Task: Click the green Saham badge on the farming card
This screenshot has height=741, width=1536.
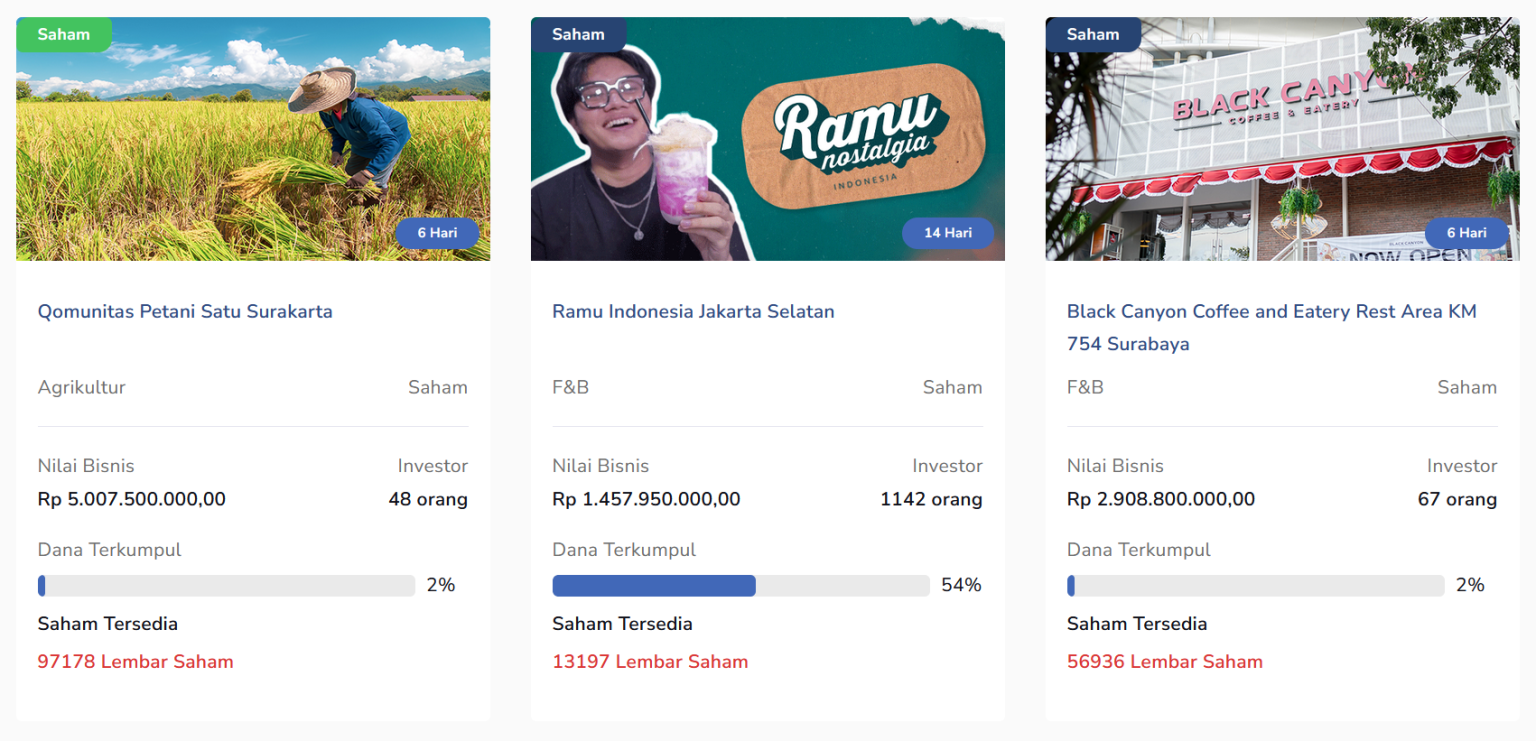Action: (x=63, y=34)
